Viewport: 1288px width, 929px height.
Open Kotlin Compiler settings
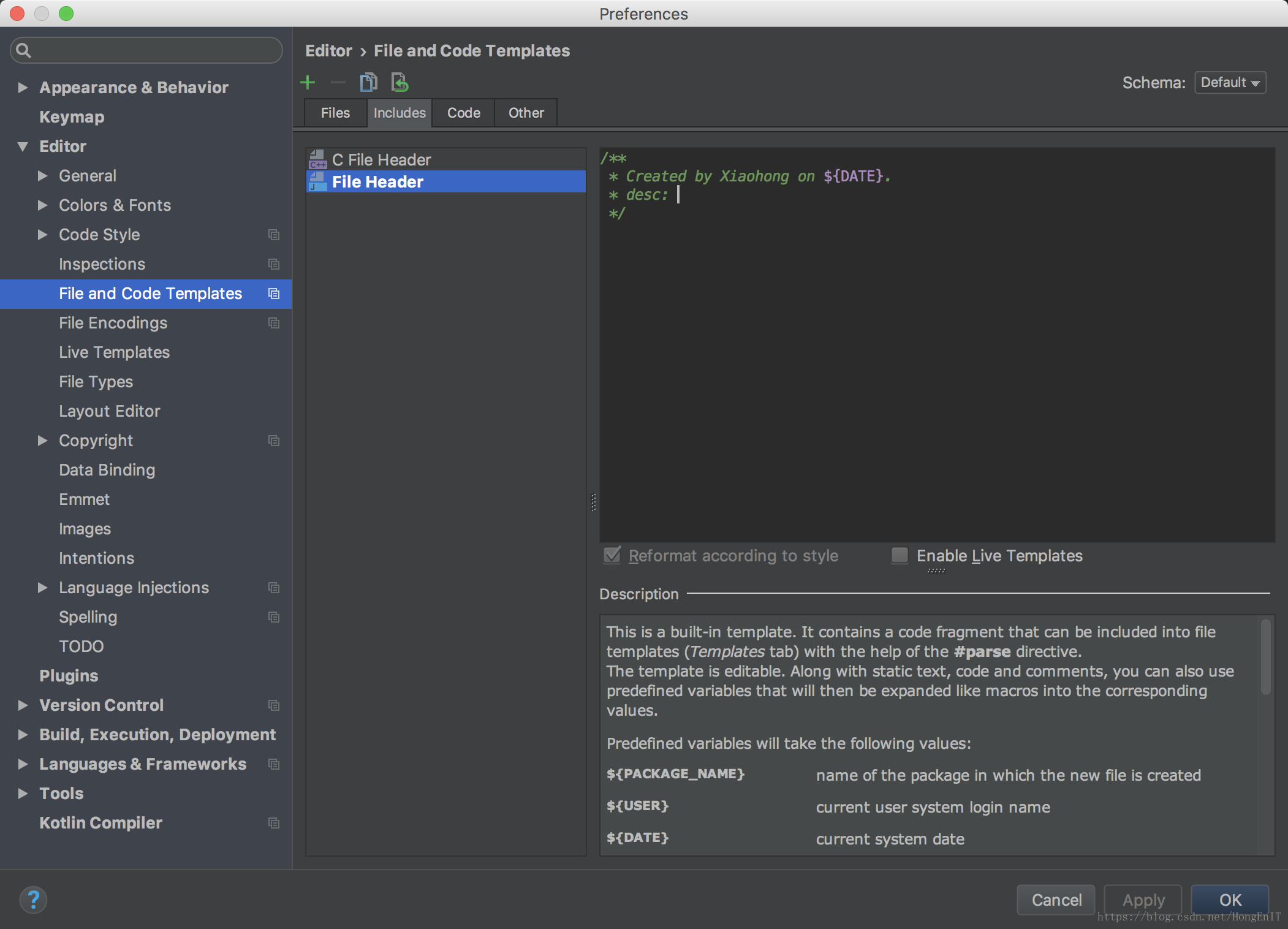(x=100, y=823)
